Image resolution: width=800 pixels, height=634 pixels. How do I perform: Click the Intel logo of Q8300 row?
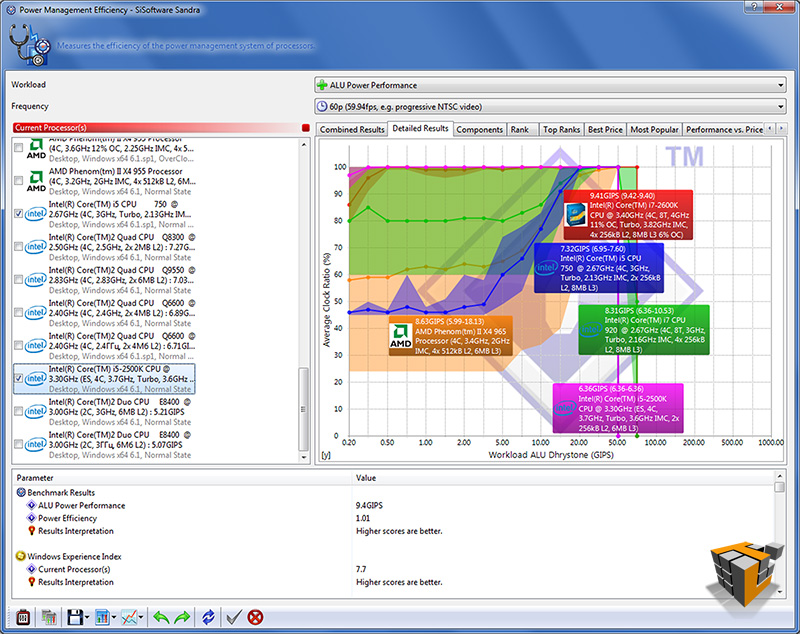pos(35,247)
